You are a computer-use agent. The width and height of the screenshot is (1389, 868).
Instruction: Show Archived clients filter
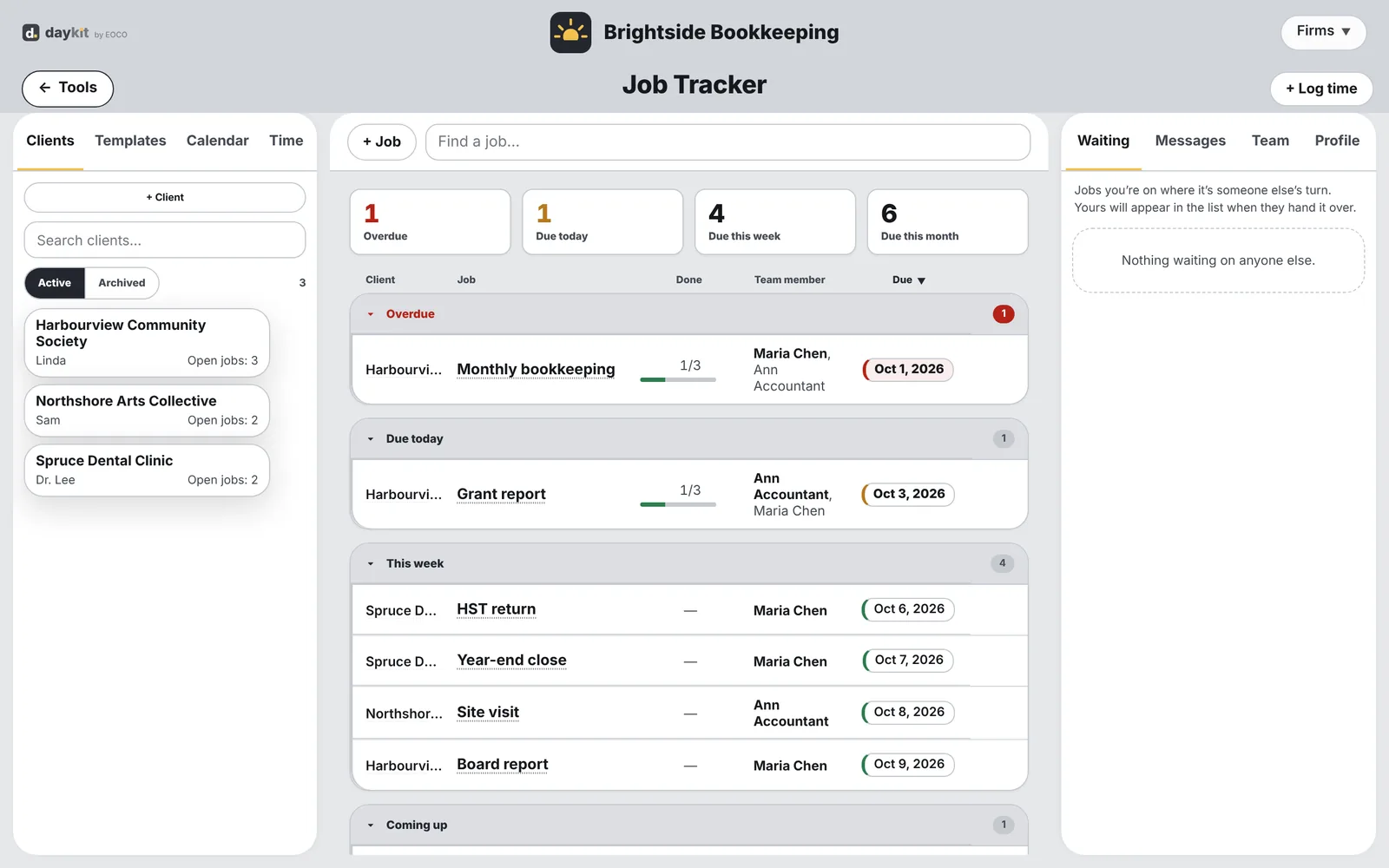[x=122, y=283]
